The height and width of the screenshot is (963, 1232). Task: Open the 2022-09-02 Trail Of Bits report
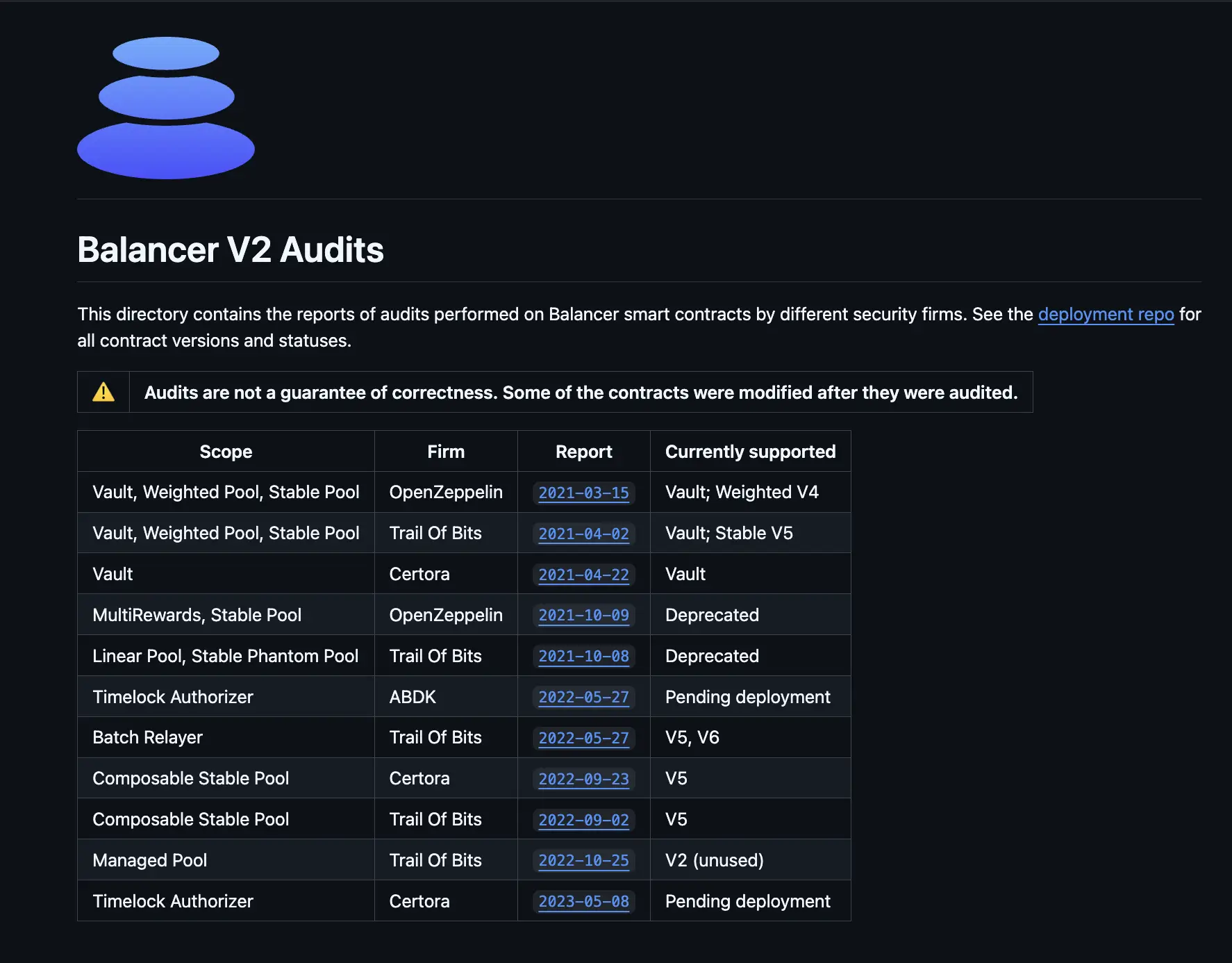click(x=583, y=820)
